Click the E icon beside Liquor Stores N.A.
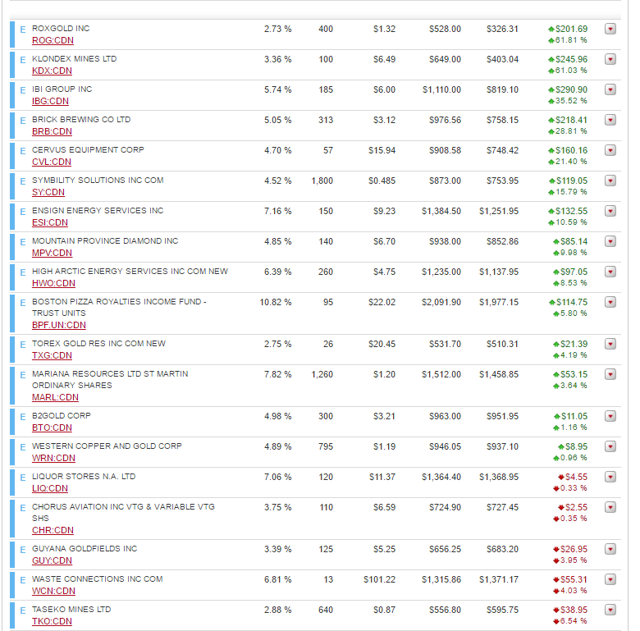This screenshot has width=640, height=631. tap(23, 477)
